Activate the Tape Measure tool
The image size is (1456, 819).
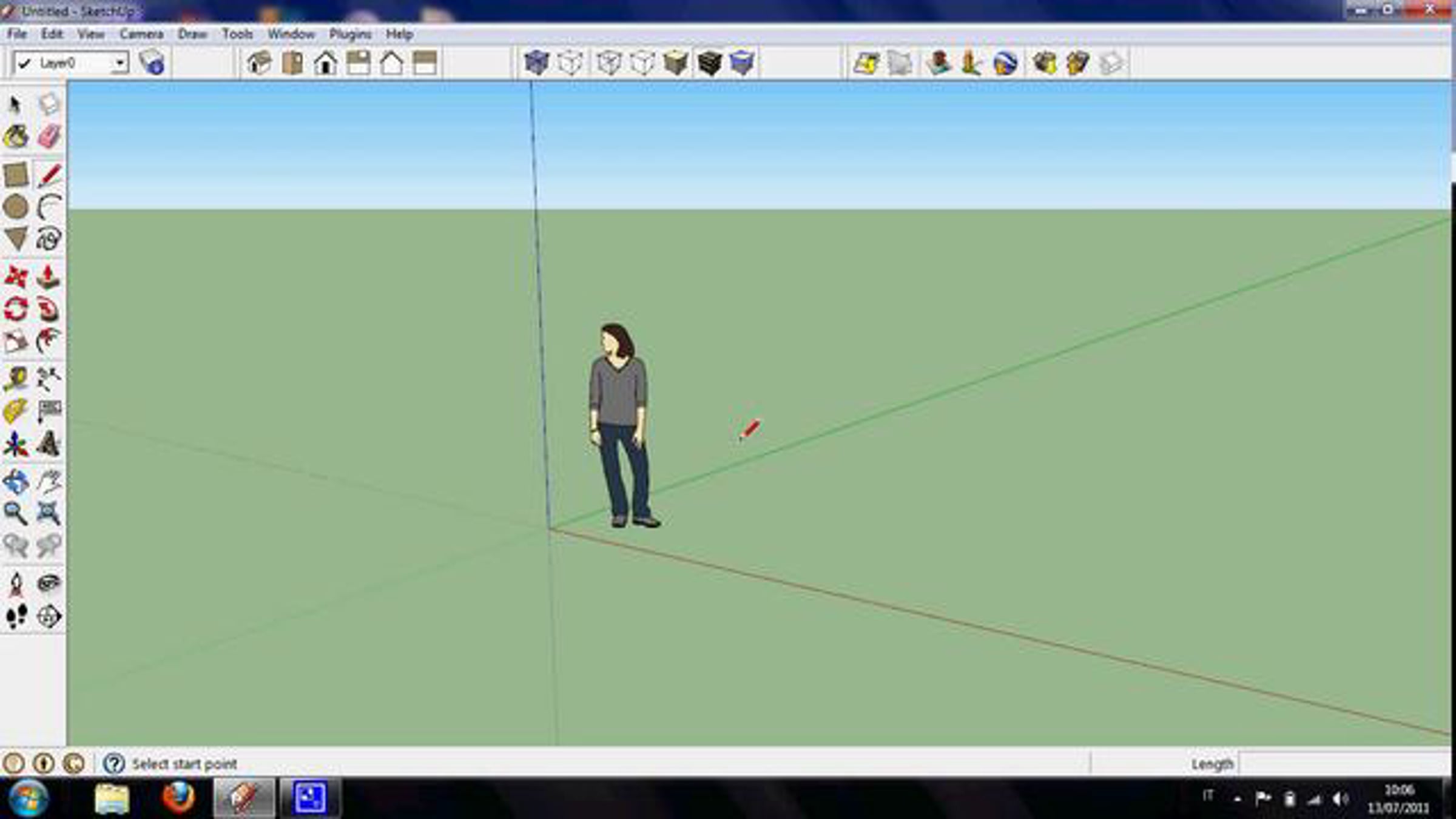(x=16, y=379)
